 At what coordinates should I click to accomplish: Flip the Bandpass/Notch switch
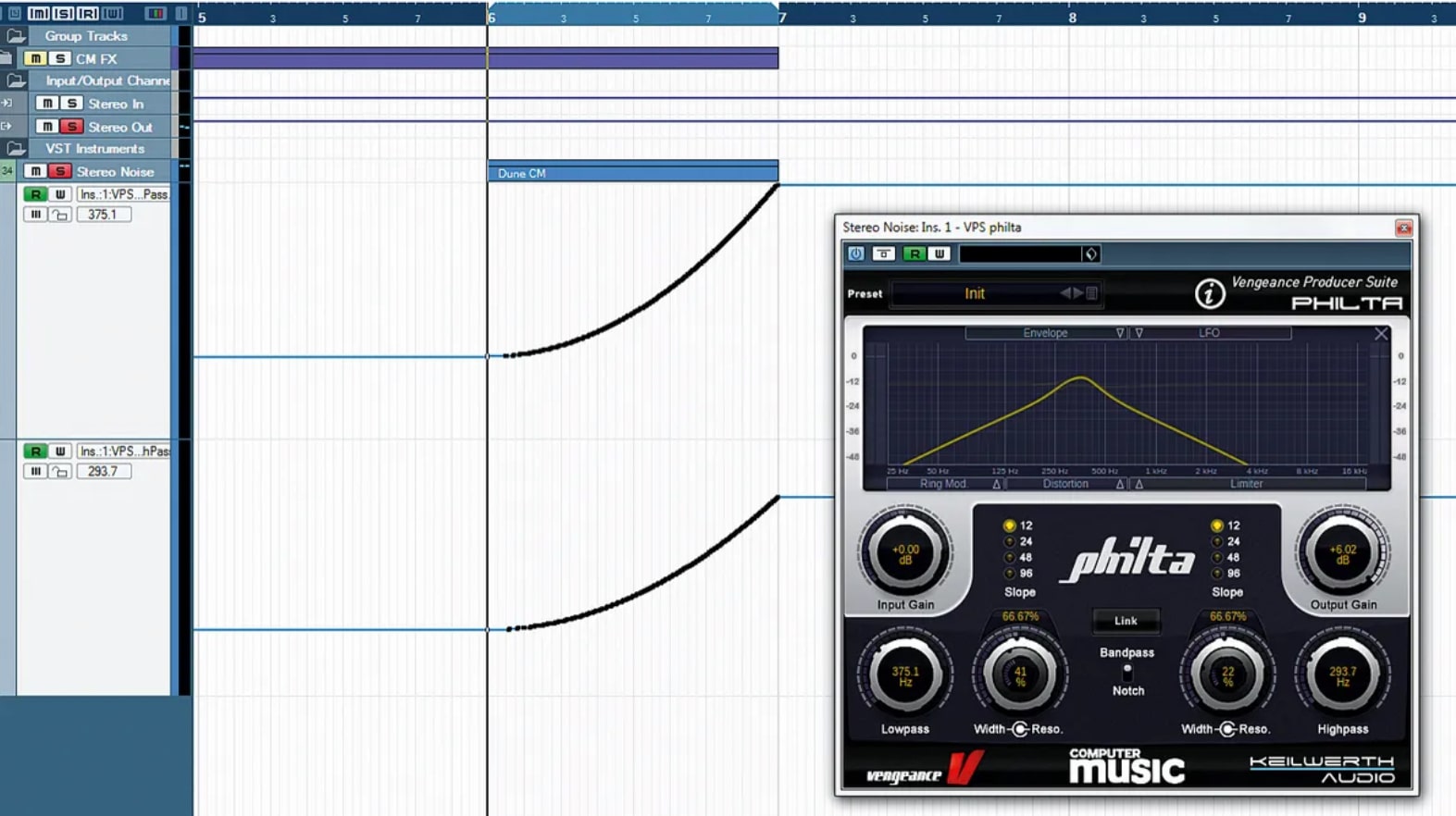(x=1126, y=672)
